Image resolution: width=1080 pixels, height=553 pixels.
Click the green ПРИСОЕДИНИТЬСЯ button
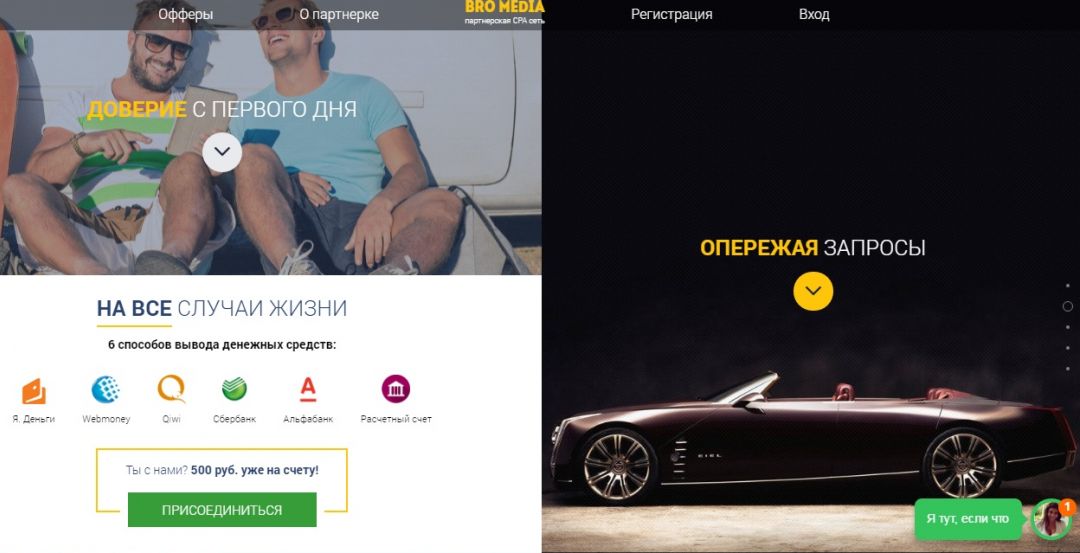pyautogui.click(x=222, y=510)
